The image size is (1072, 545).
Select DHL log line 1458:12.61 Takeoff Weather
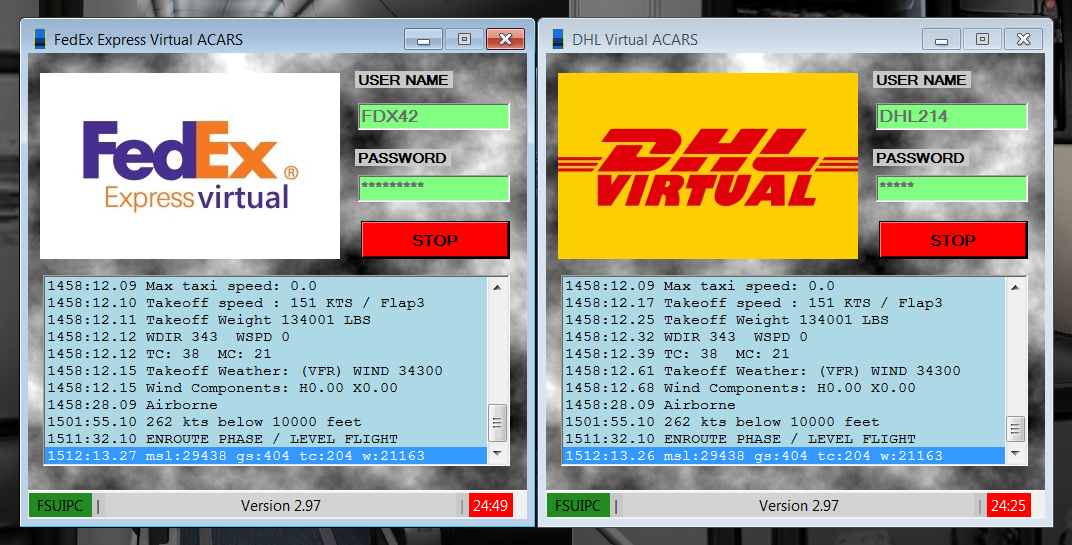(784, 371)
